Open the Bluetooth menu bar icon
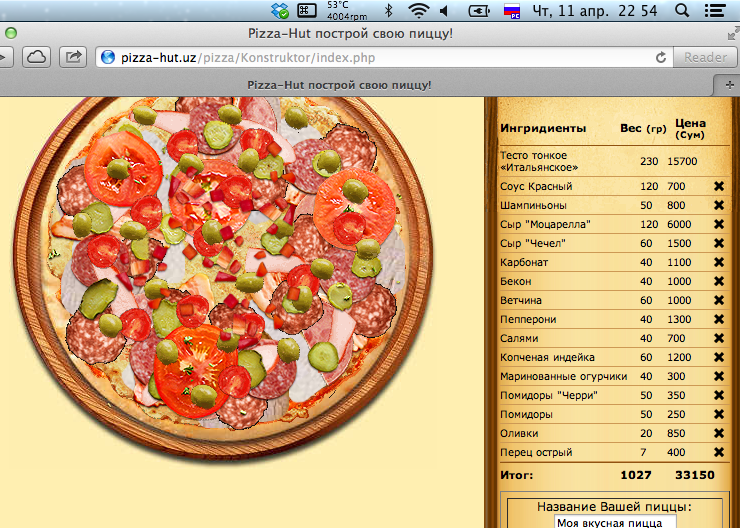 tap(389, 10)
